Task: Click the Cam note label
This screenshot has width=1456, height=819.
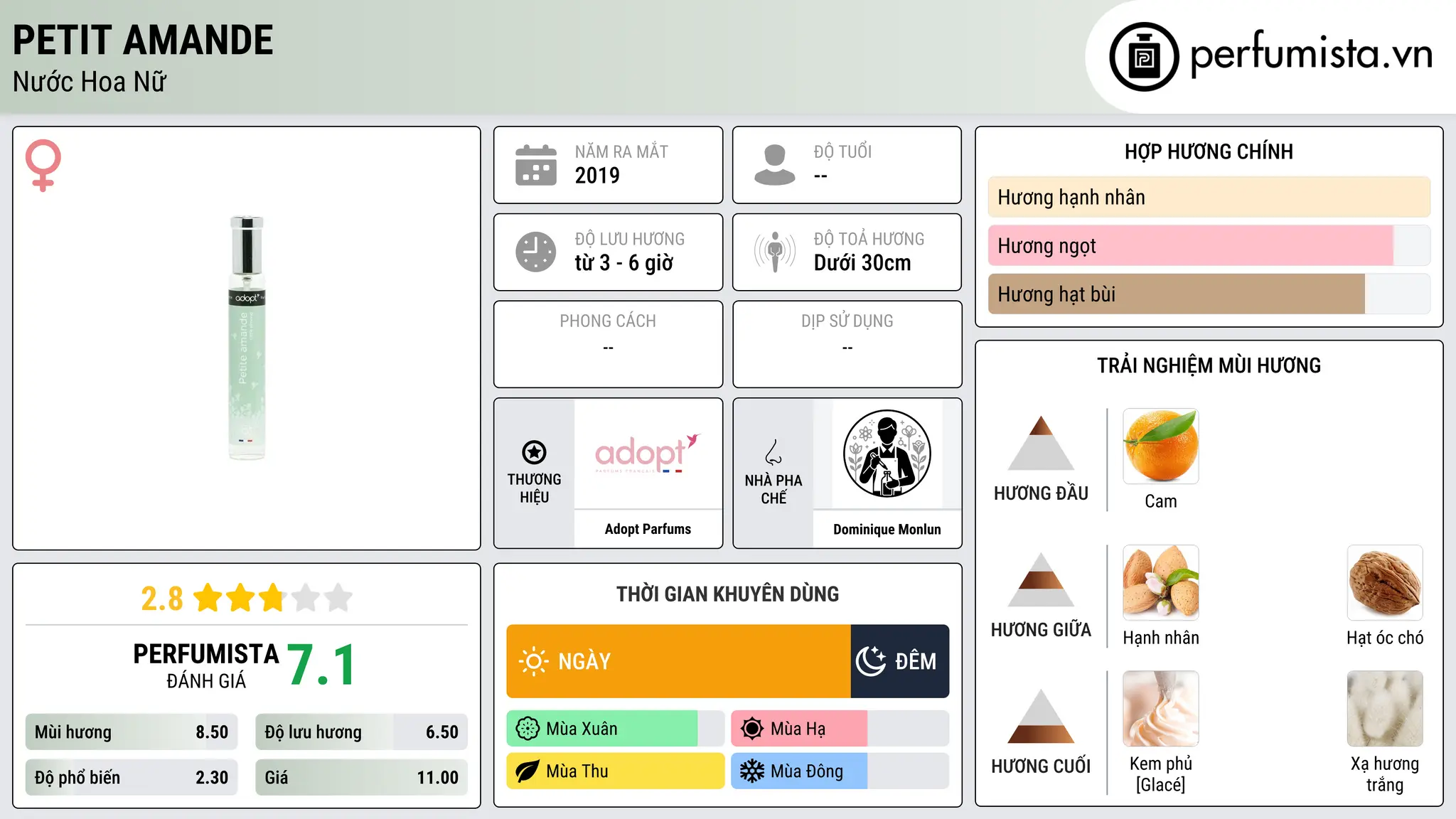Action: [1161, 501]
